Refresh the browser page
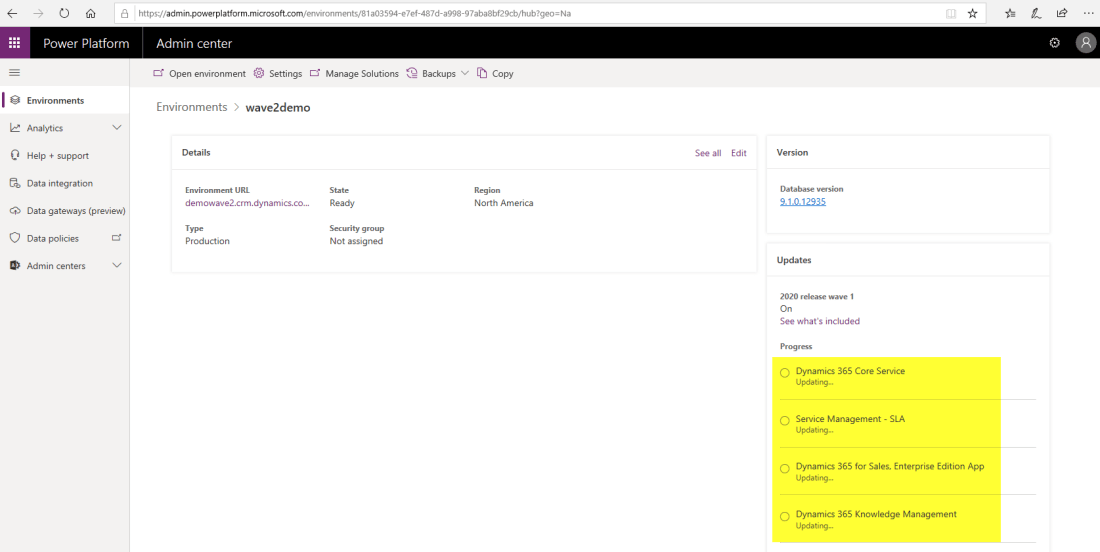This screenshot has height=552, width=1100. [x=64, y=14]
